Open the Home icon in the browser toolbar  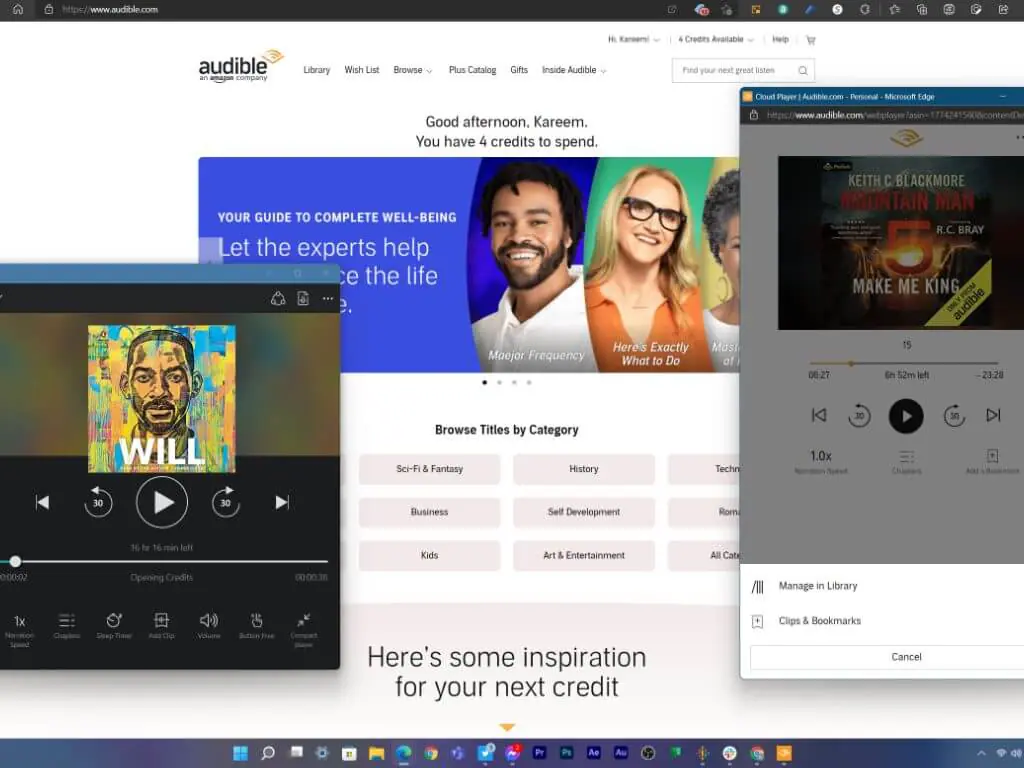pos(18,9)
